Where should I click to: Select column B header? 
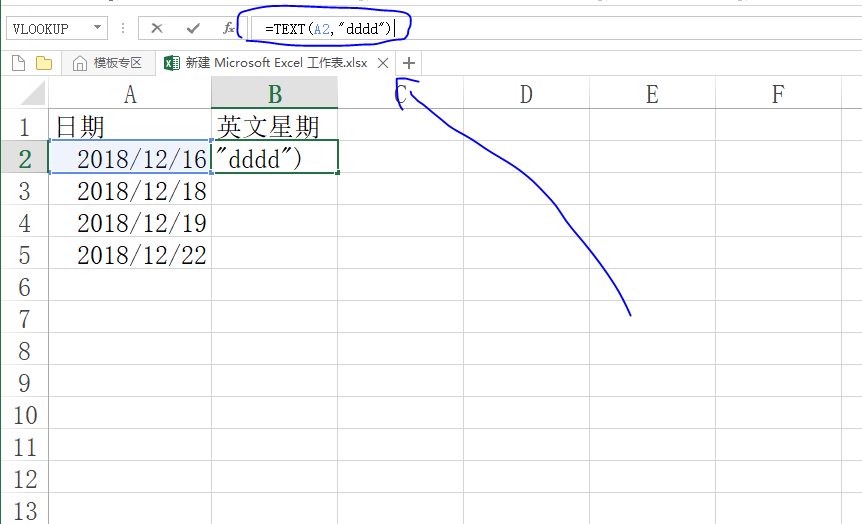click(x=274, y=93)
